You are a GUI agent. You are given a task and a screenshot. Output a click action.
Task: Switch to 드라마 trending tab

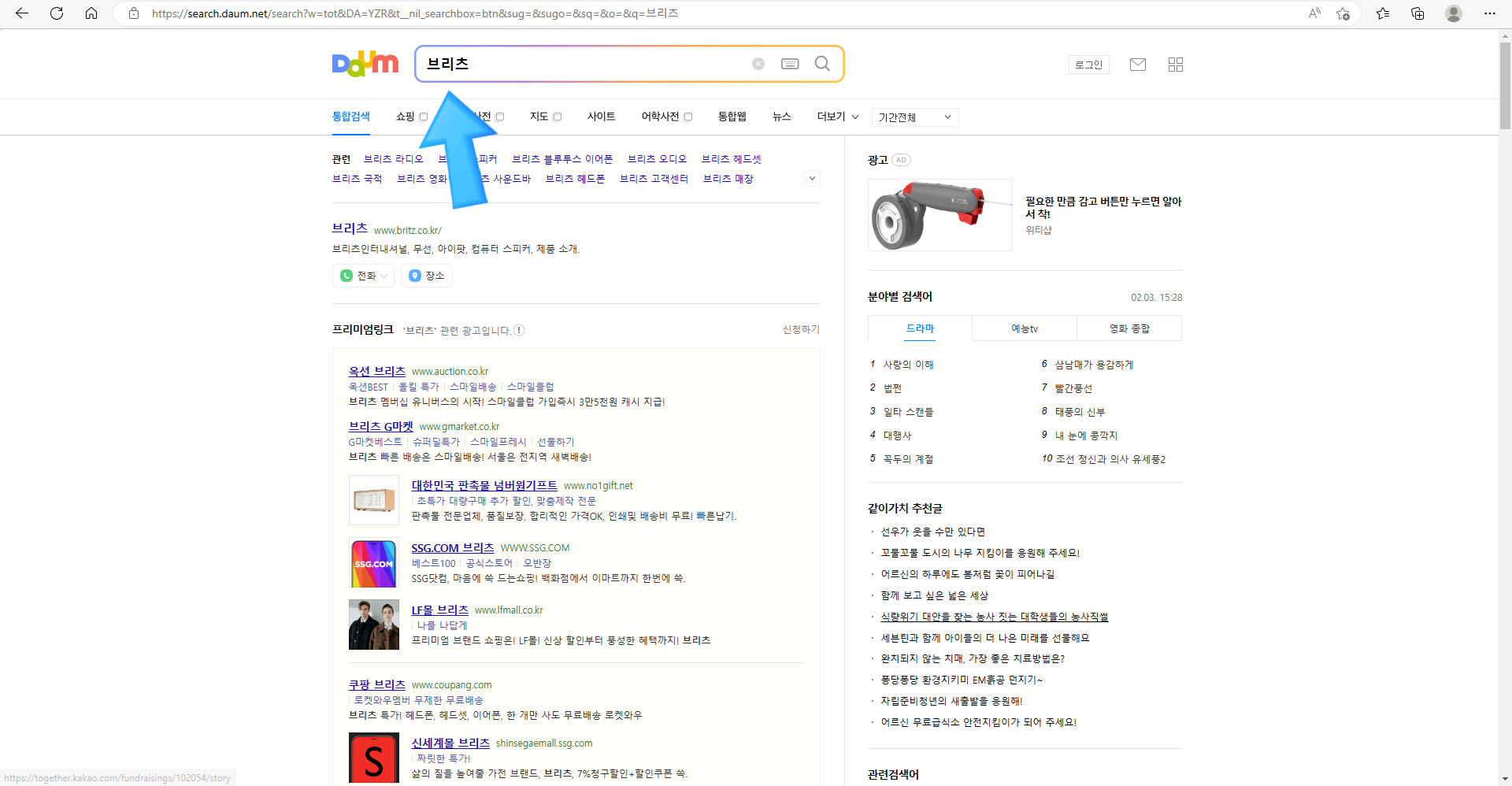[920, 328]
